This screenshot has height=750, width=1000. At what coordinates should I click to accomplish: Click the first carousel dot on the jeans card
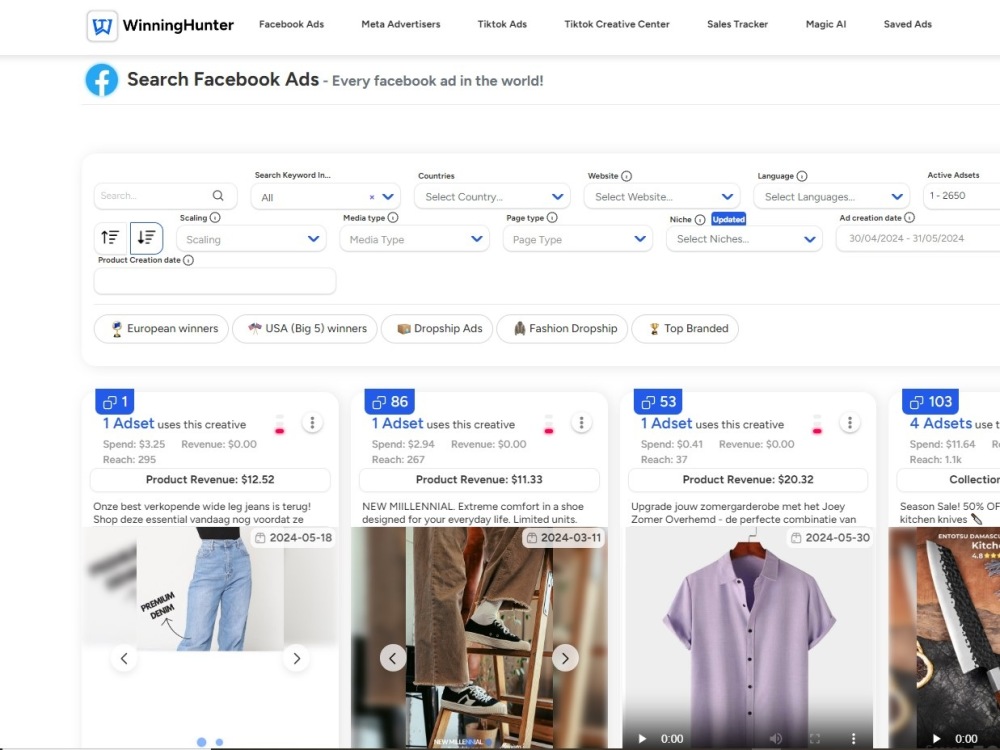(202, 742)
